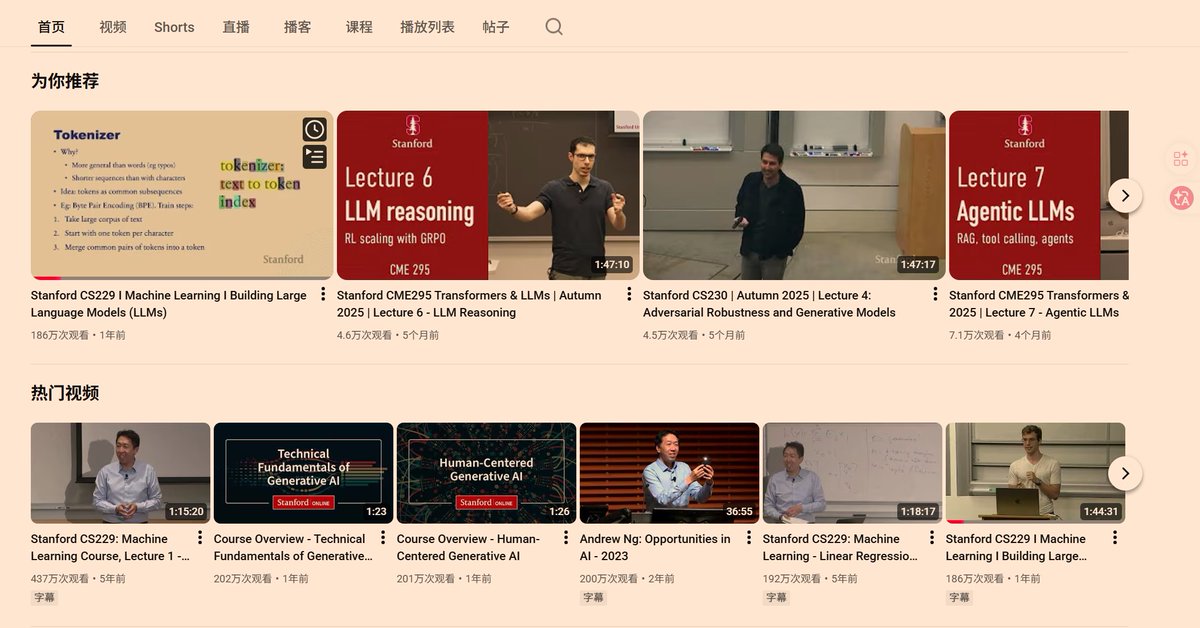Play the 36:55 Andrew Ng thumbnail
The height and width of the screenshot is (628, 1200).
tap(670, 473)
